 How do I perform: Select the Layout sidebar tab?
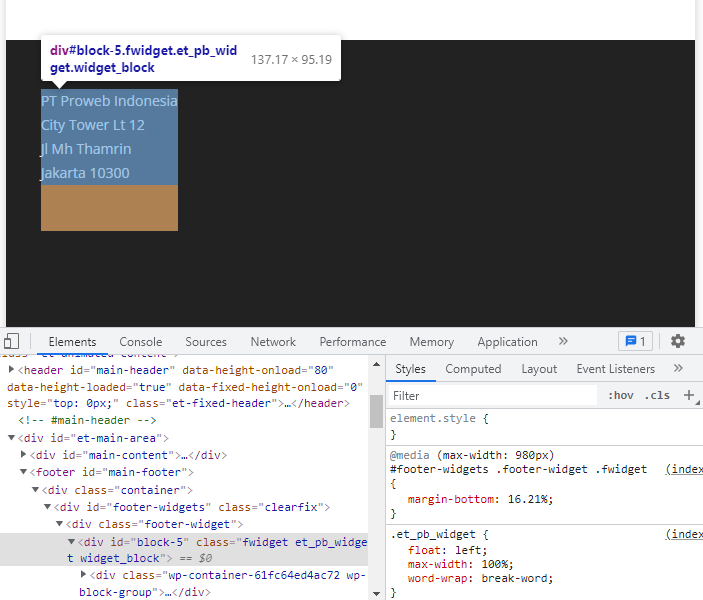pyautogui.click(x=539, y=369)
